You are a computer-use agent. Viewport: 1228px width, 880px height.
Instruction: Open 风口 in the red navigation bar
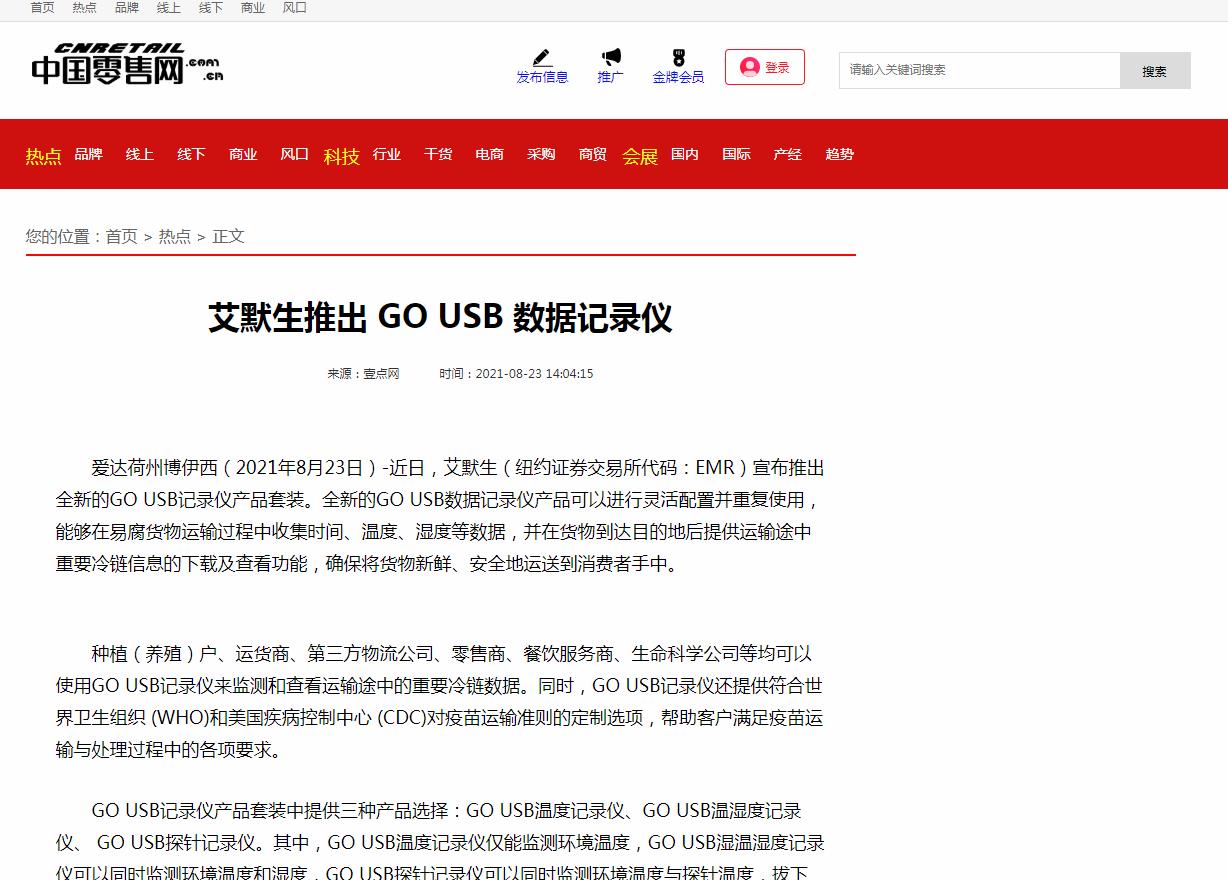[x=294, y=154]
